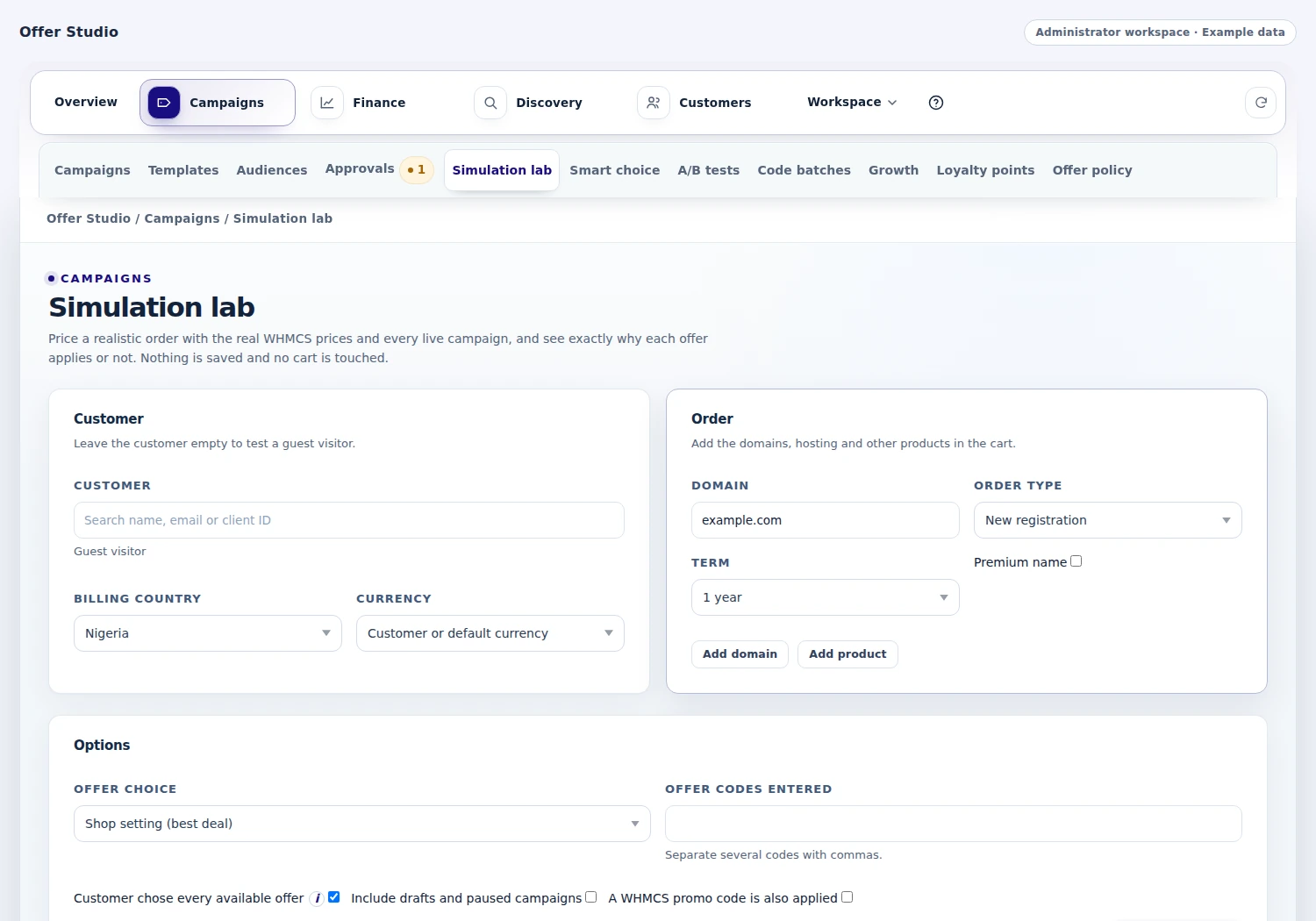Image resolution: width=1316 pixels, height=921 pixels.
Task: Click the Offer codes entered field
Action: click(x=954, y=824)
